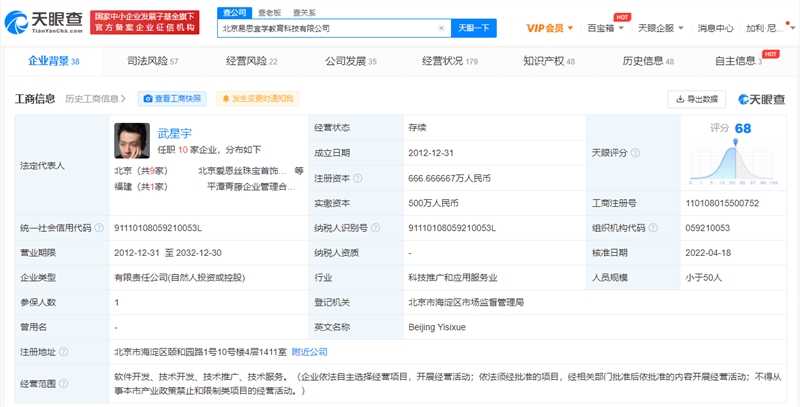Screen dimensions: 800x407
Task: Click the 组织机构代码 value 059210053
Action: pyautogui.click(x=708, y=228)
